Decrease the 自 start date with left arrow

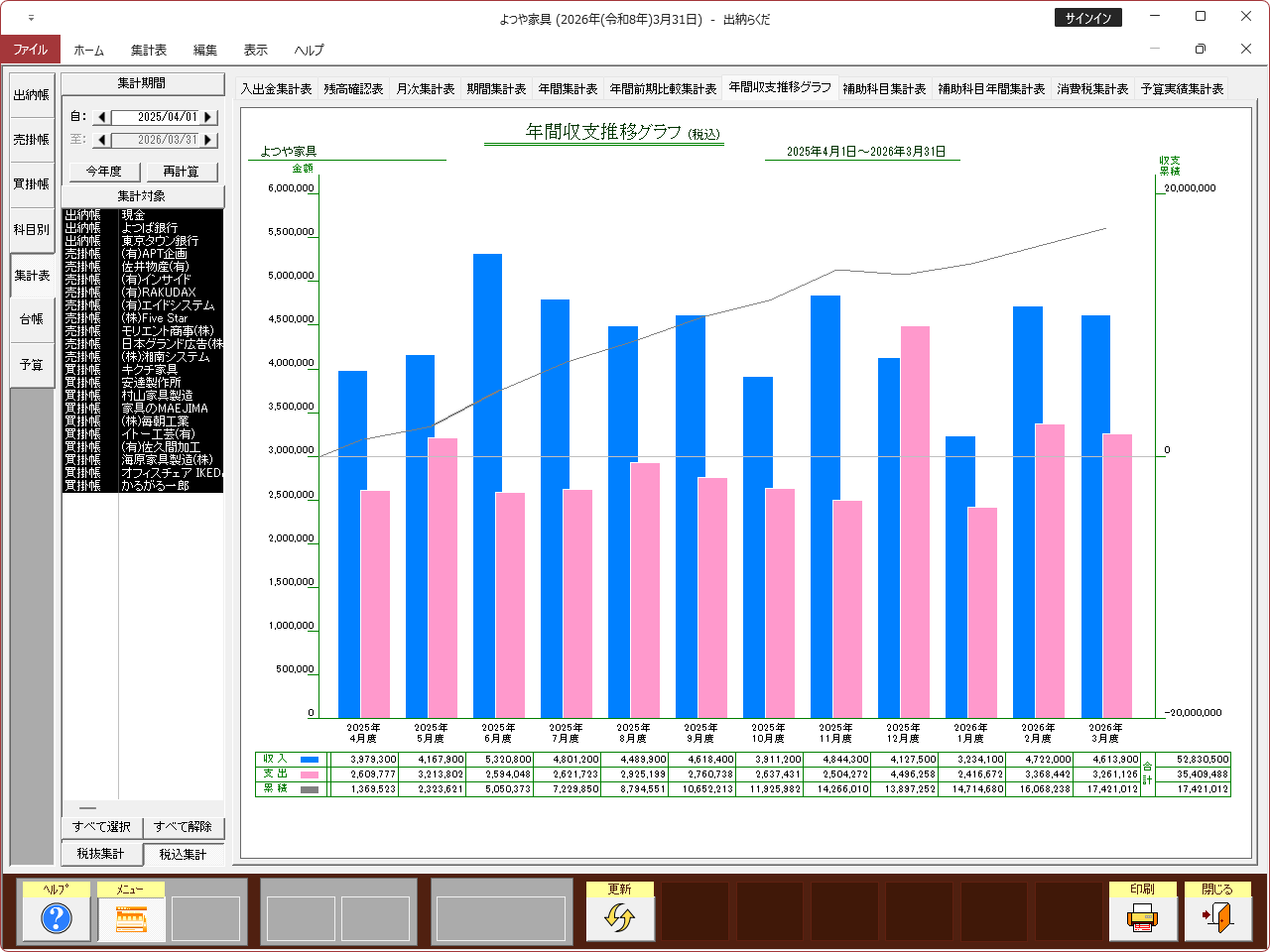tap(101, 117)
